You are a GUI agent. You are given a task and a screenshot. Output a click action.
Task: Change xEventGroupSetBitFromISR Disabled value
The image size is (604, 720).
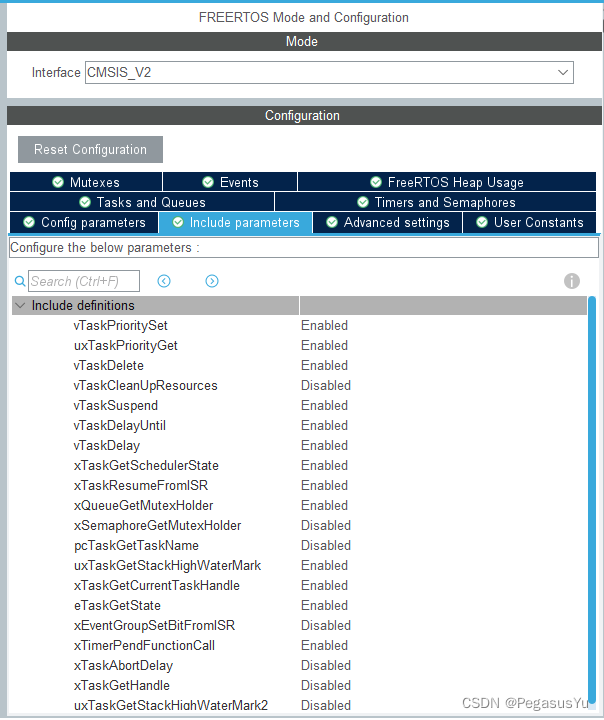pos(326,625)
